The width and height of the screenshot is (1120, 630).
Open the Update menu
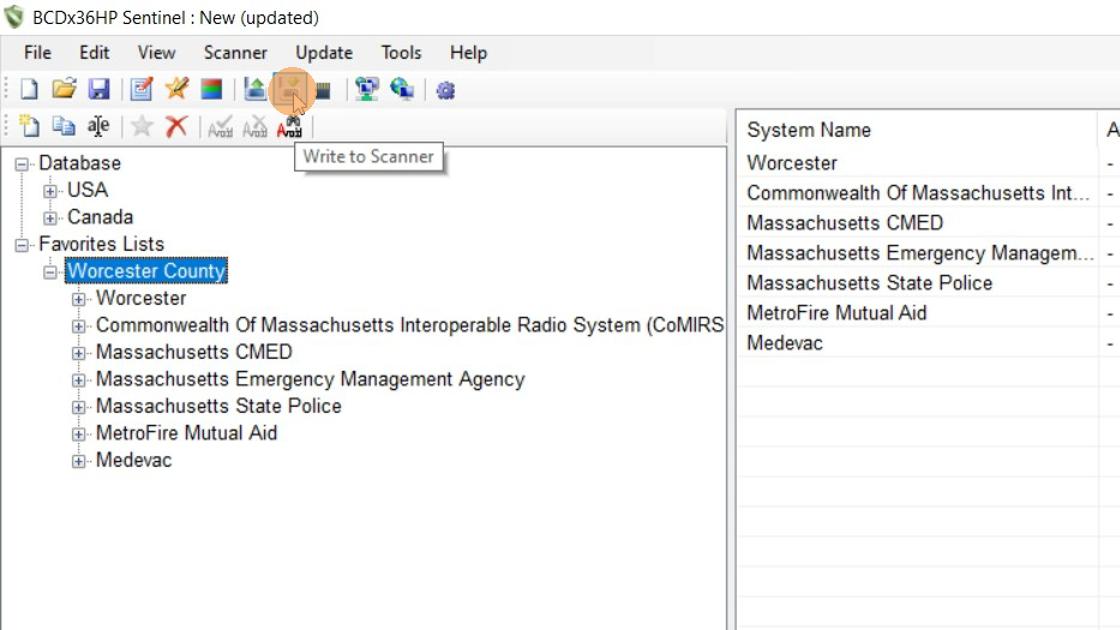(324, 53)
